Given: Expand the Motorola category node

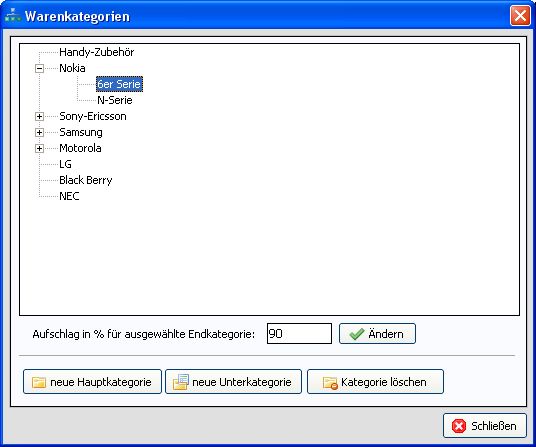Looking at the screenshot, I should (39, 148).
